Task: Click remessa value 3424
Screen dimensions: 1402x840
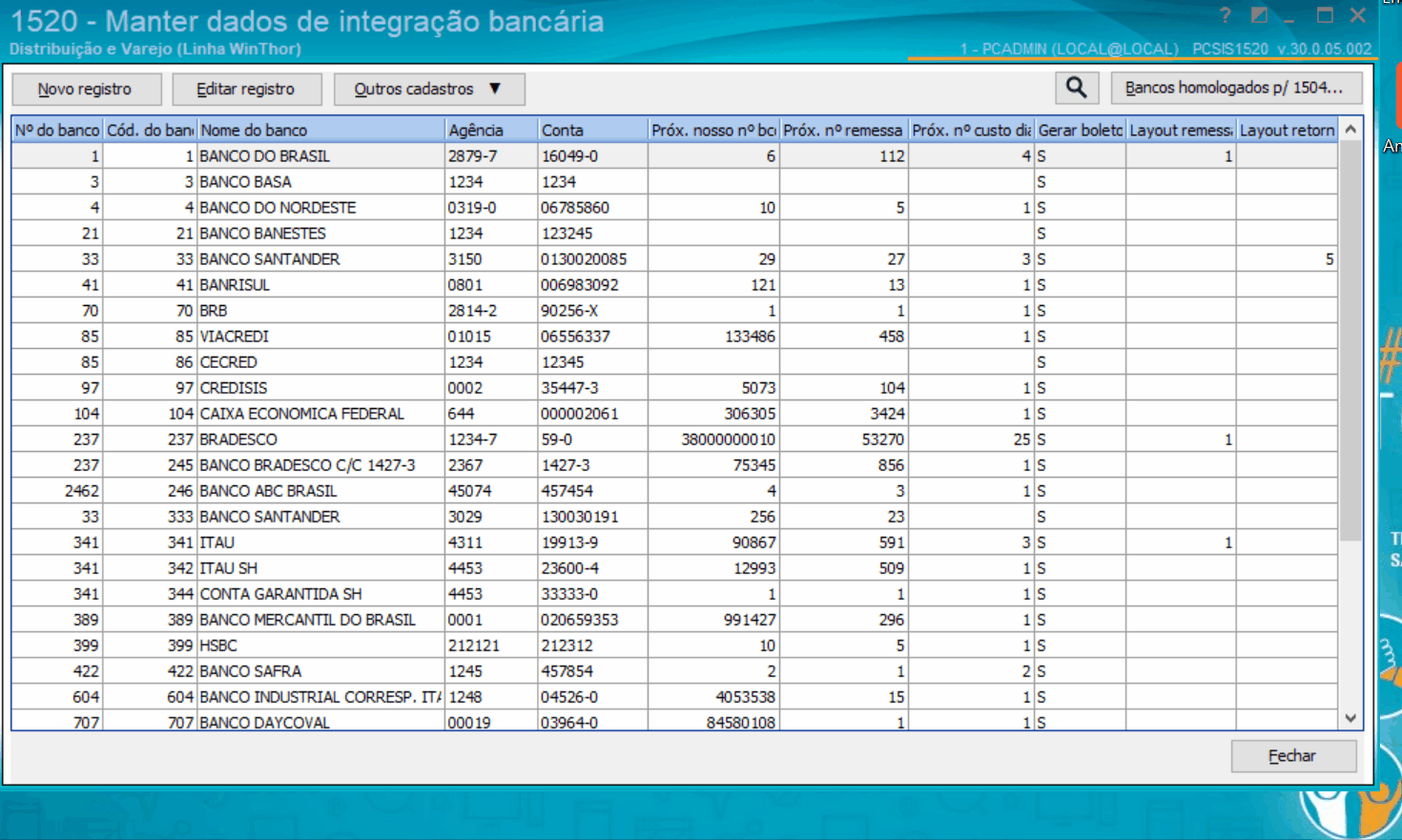Action: pyautogui.click(x=888, y=413)
